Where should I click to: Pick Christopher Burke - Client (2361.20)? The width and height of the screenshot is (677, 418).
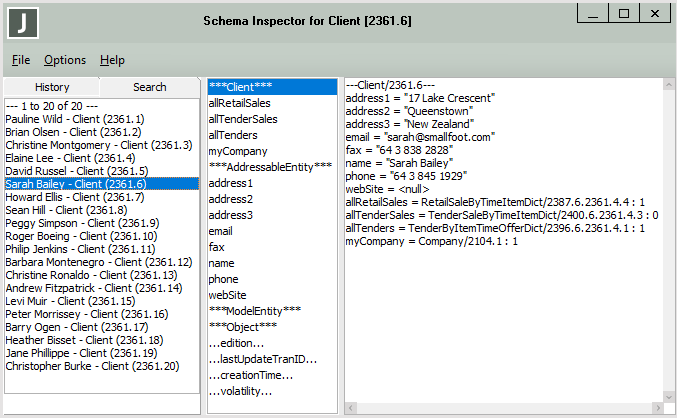(x=92, y=366)
